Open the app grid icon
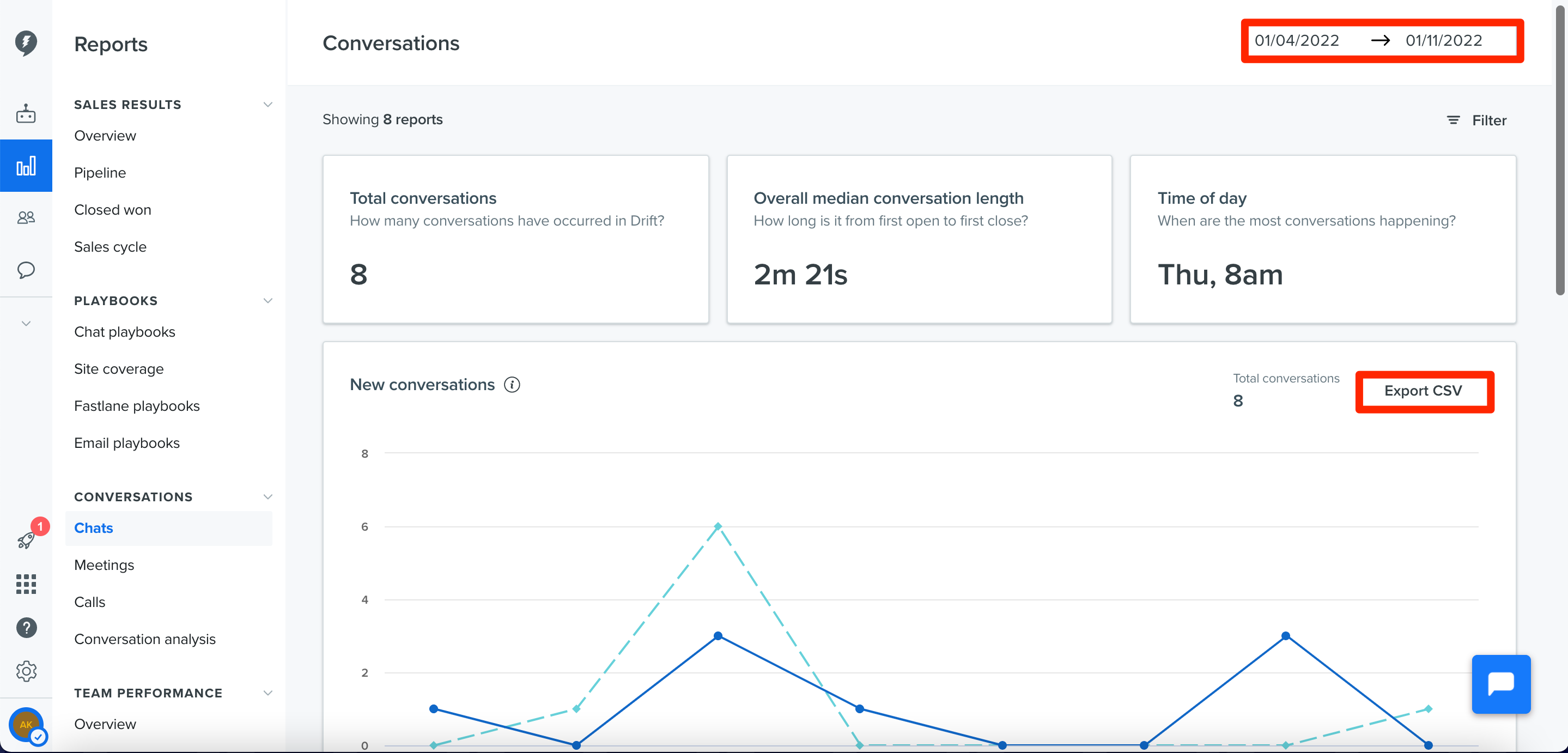This screenshot has height=753, width=1568. click(26, 584)
